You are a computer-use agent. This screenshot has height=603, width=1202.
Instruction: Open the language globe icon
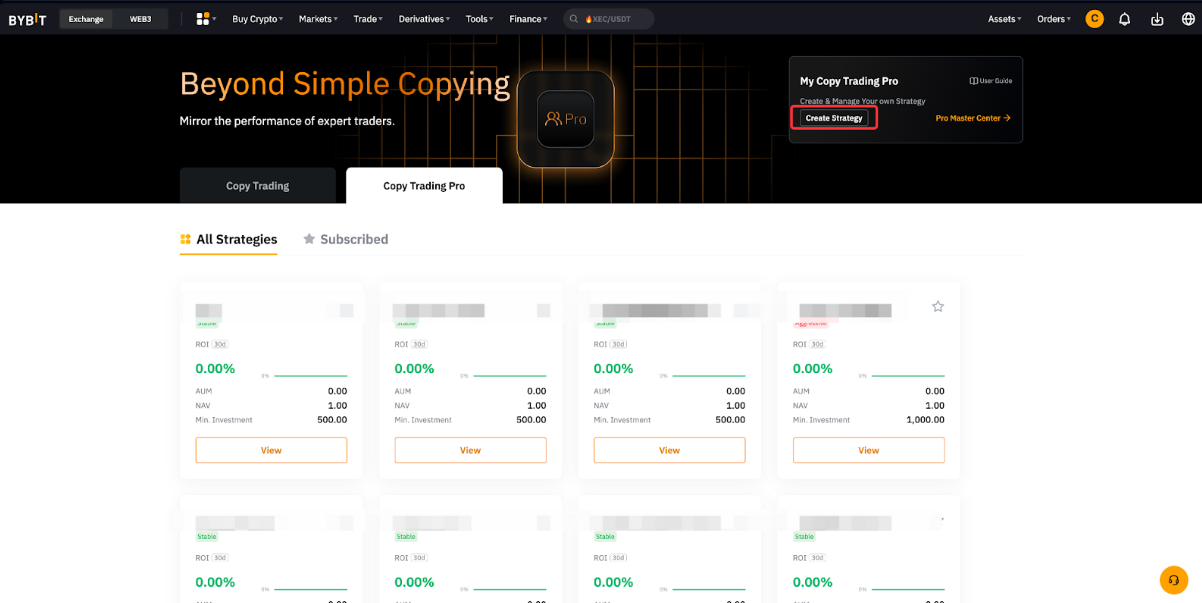click(1187, 19)
